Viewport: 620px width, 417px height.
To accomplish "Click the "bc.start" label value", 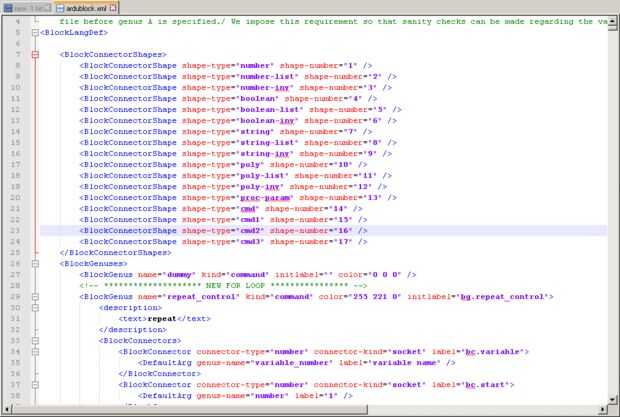I will (487, 385).
